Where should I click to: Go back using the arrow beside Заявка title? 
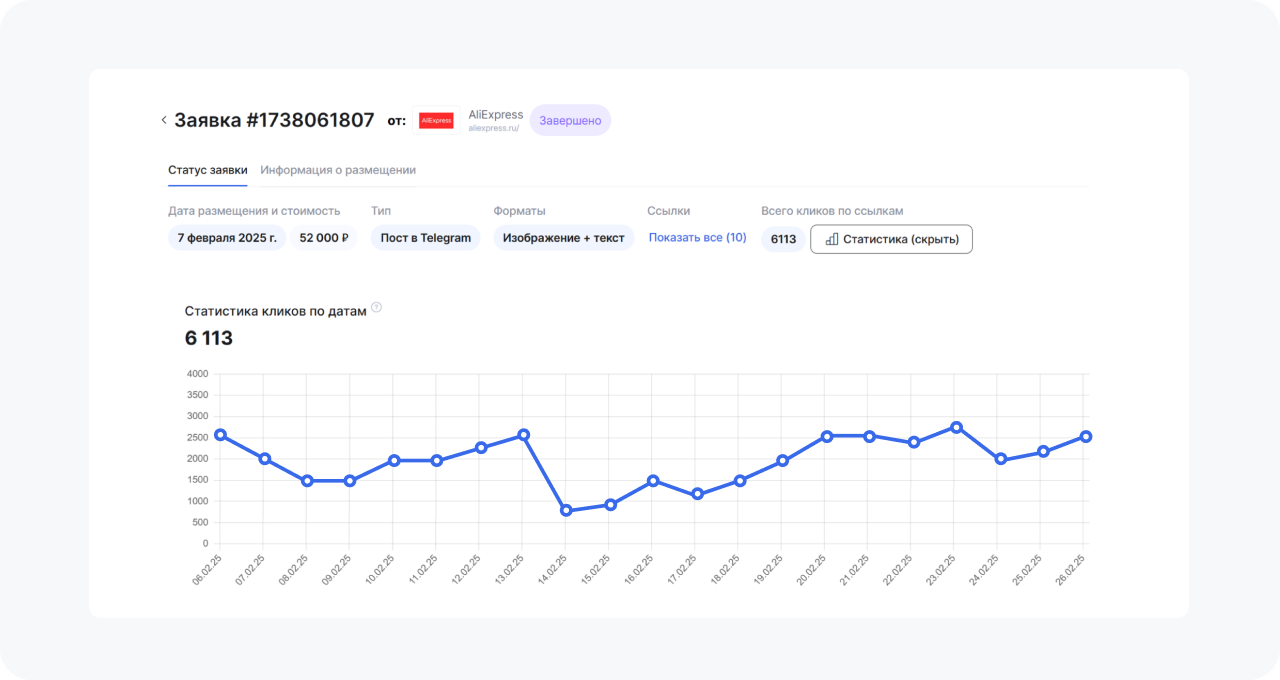[x=164, y=120]
